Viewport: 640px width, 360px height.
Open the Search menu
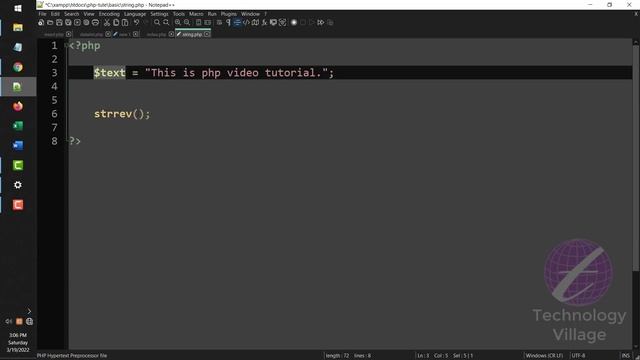(71, 14)
